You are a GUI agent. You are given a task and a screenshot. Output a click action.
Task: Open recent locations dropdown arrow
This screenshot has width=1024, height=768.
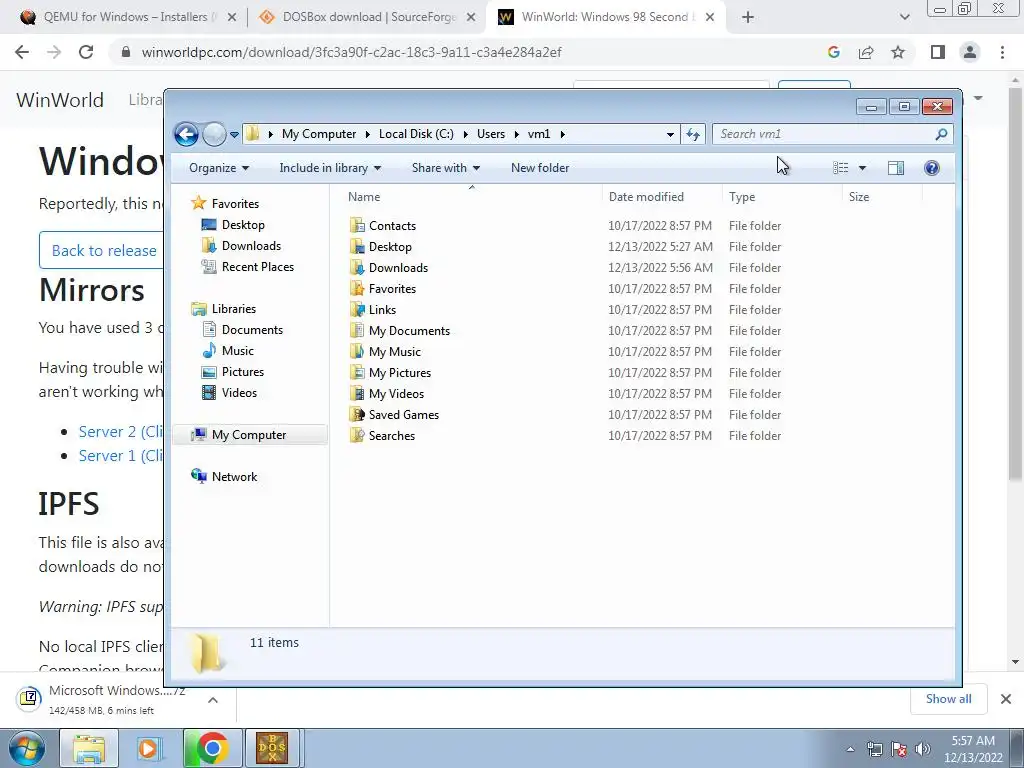click(234, 135)
